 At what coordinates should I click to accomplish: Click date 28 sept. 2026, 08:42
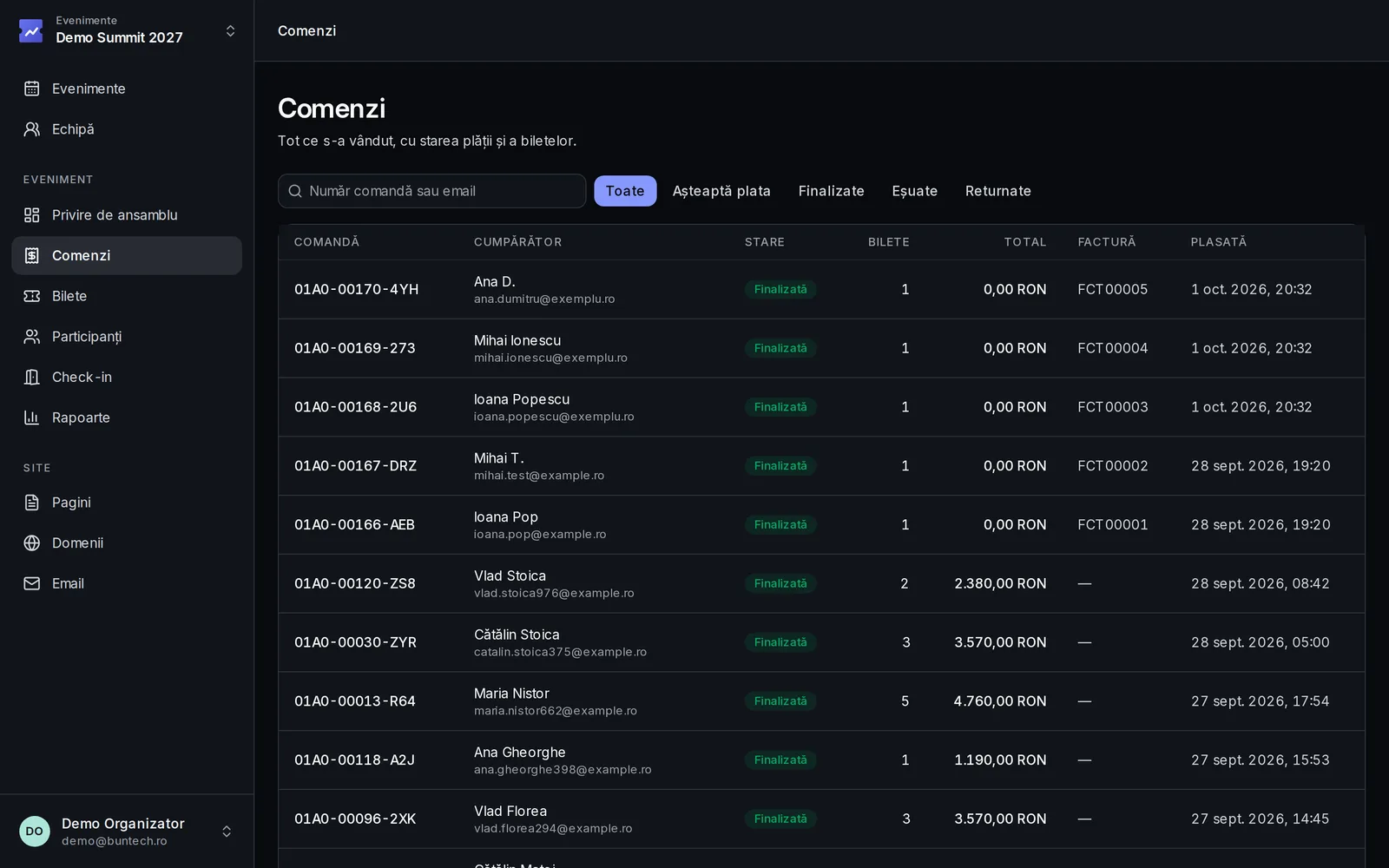pos(1261,583)
